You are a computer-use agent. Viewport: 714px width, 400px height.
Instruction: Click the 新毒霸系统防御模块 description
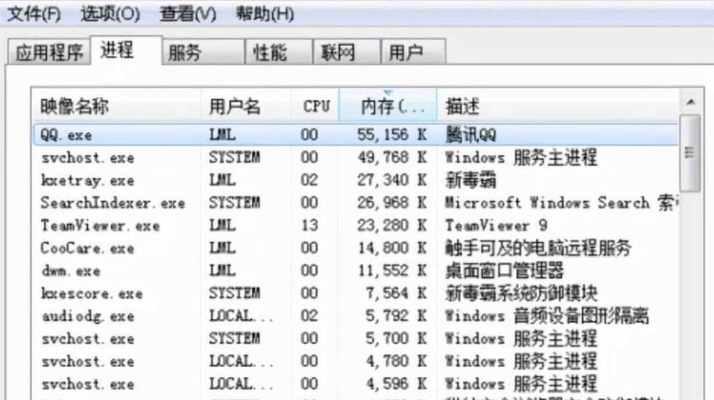click(x=521, y=293)
